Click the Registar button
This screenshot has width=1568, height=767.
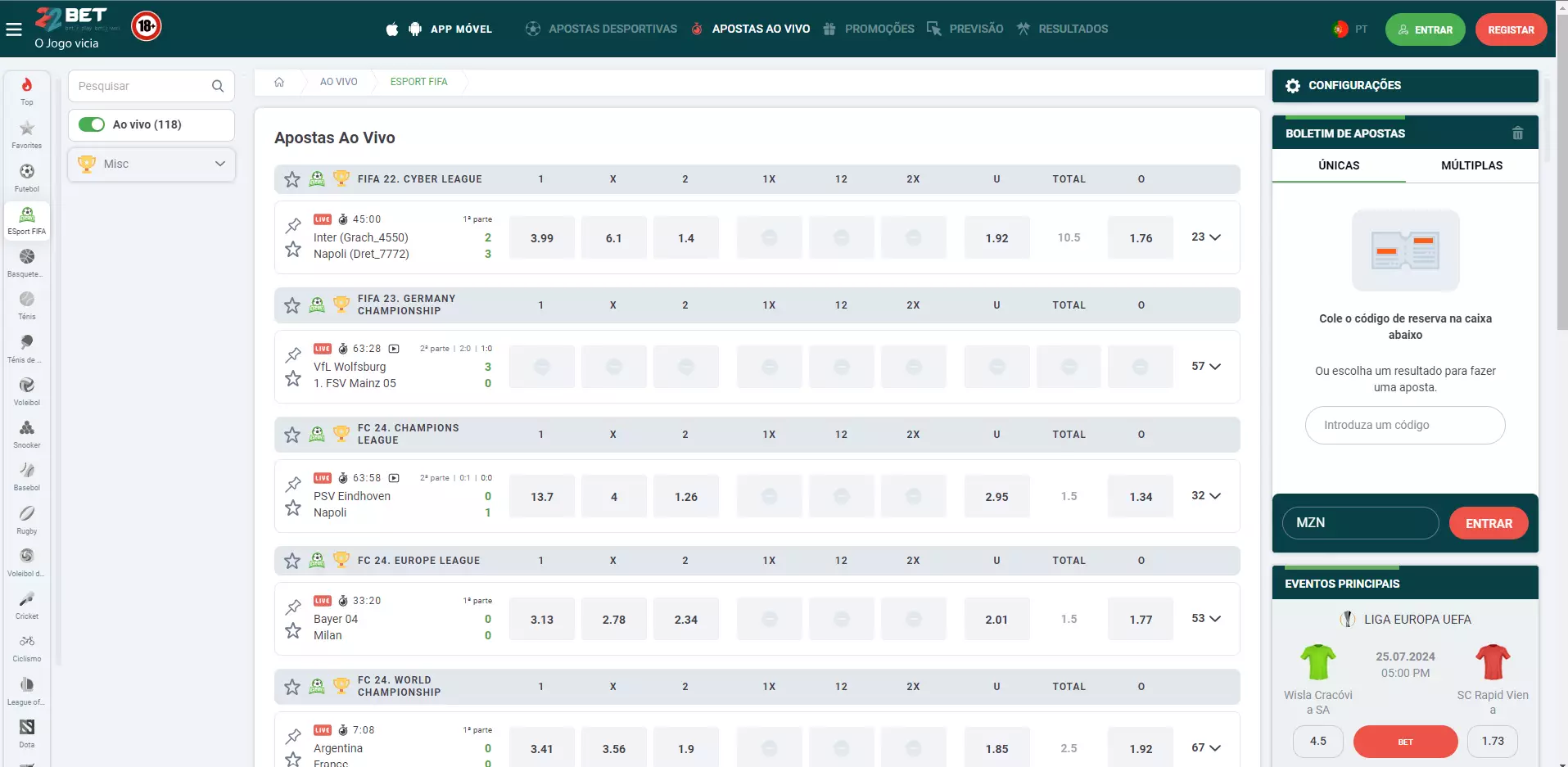tap(1511, 30)
